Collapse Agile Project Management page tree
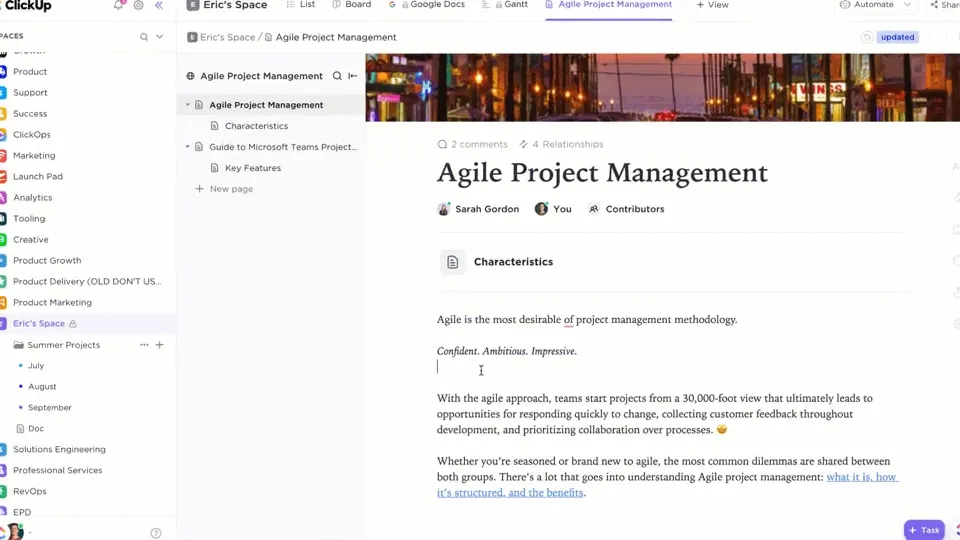The image size is (960, 540). pyautogui.click(x=188, y=105)
